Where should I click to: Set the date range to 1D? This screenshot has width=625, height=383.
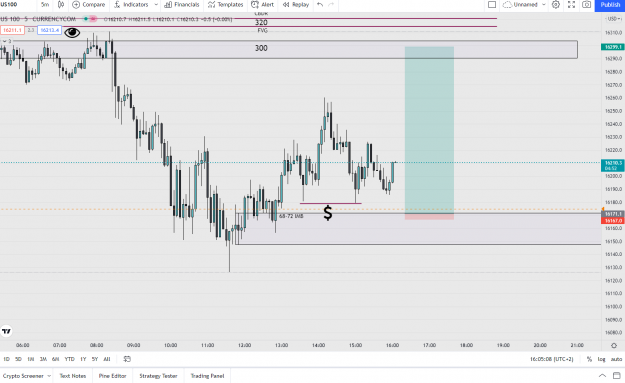6,359
